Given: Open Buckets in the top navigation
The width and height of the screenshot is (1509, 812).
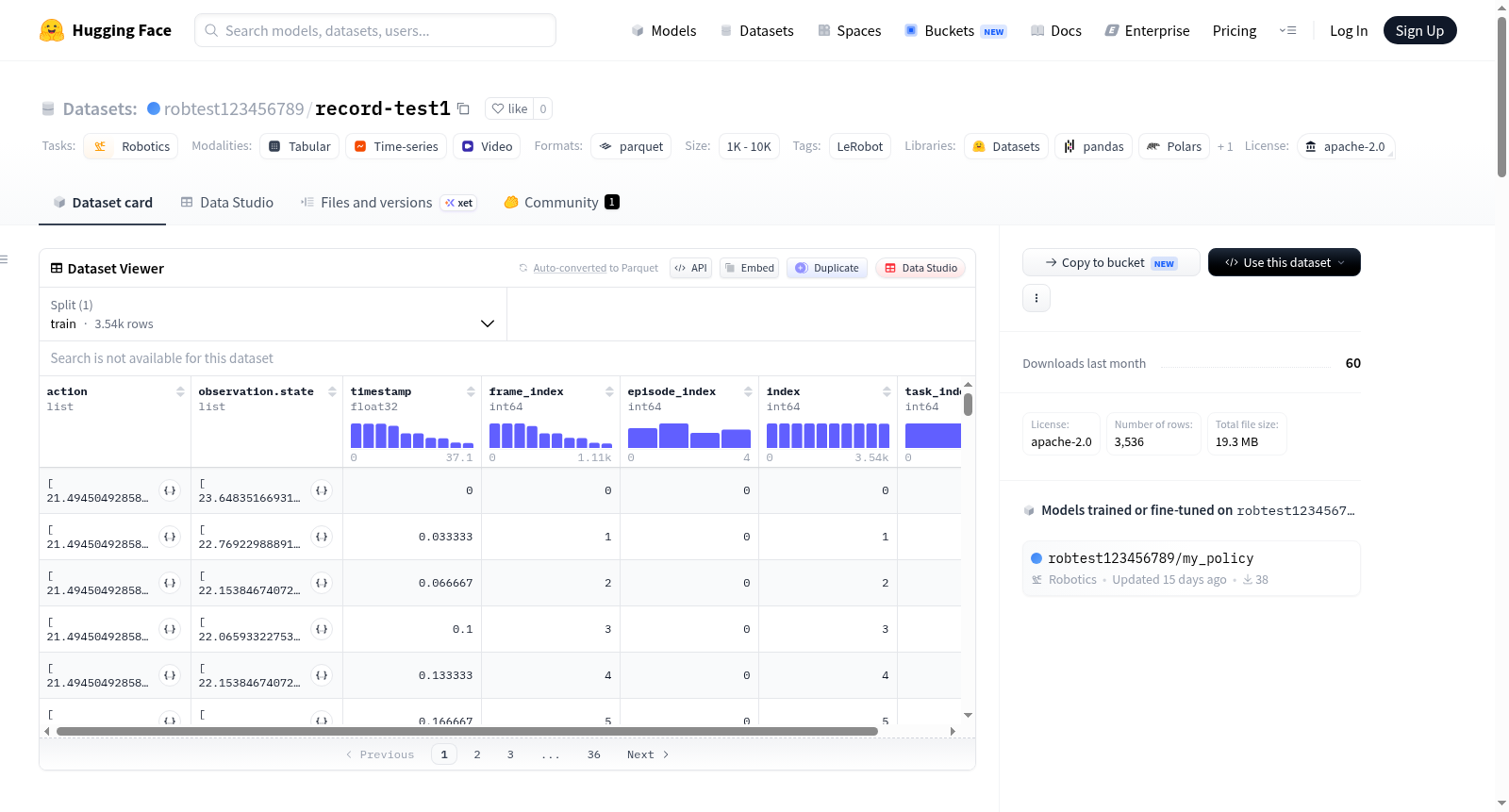Looking at the screenshot, I should 955,30.
